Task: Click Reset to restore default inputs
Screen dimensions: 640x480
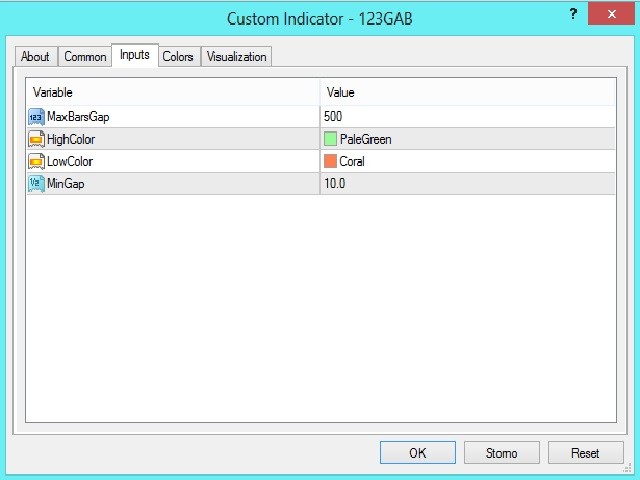Action: (x=585, y=453)
